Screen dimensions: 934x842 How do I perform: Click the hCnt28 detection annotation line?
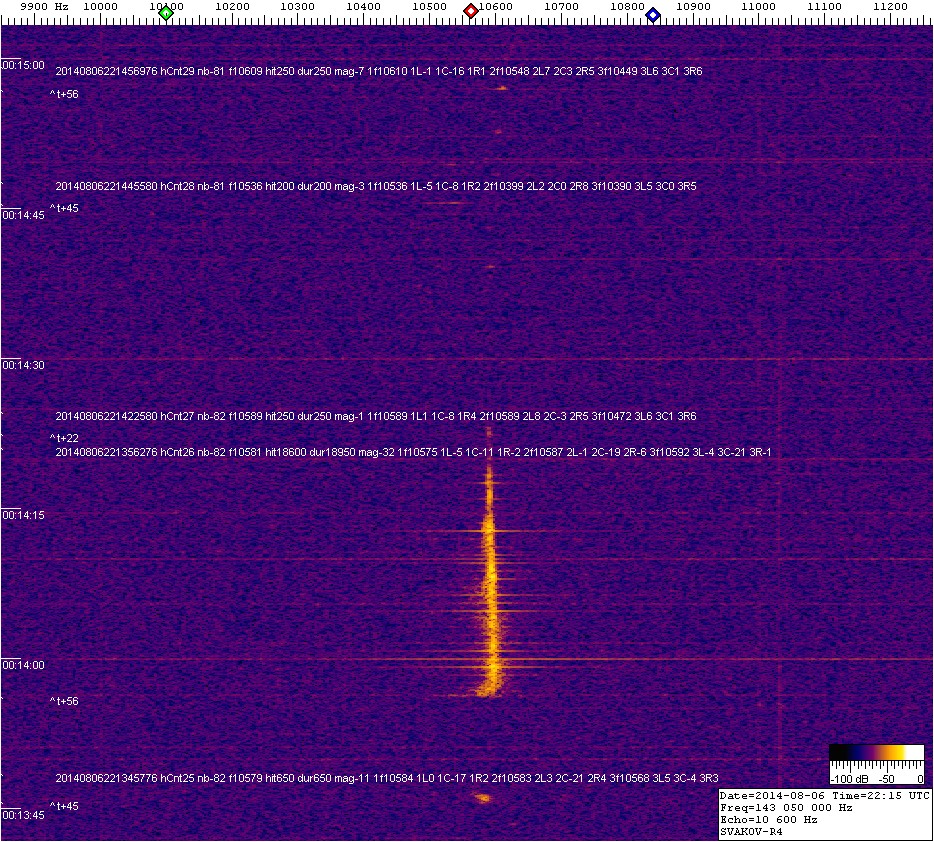click(x=376, y=187)
